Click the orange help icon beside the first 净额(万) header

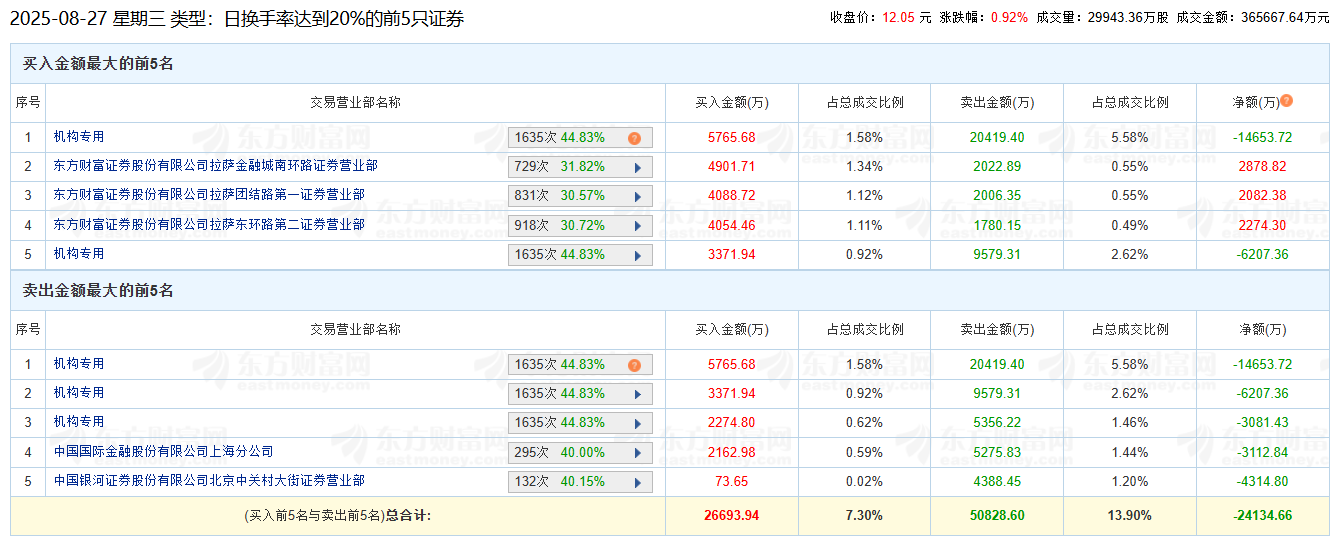[x=1286, y=101]
